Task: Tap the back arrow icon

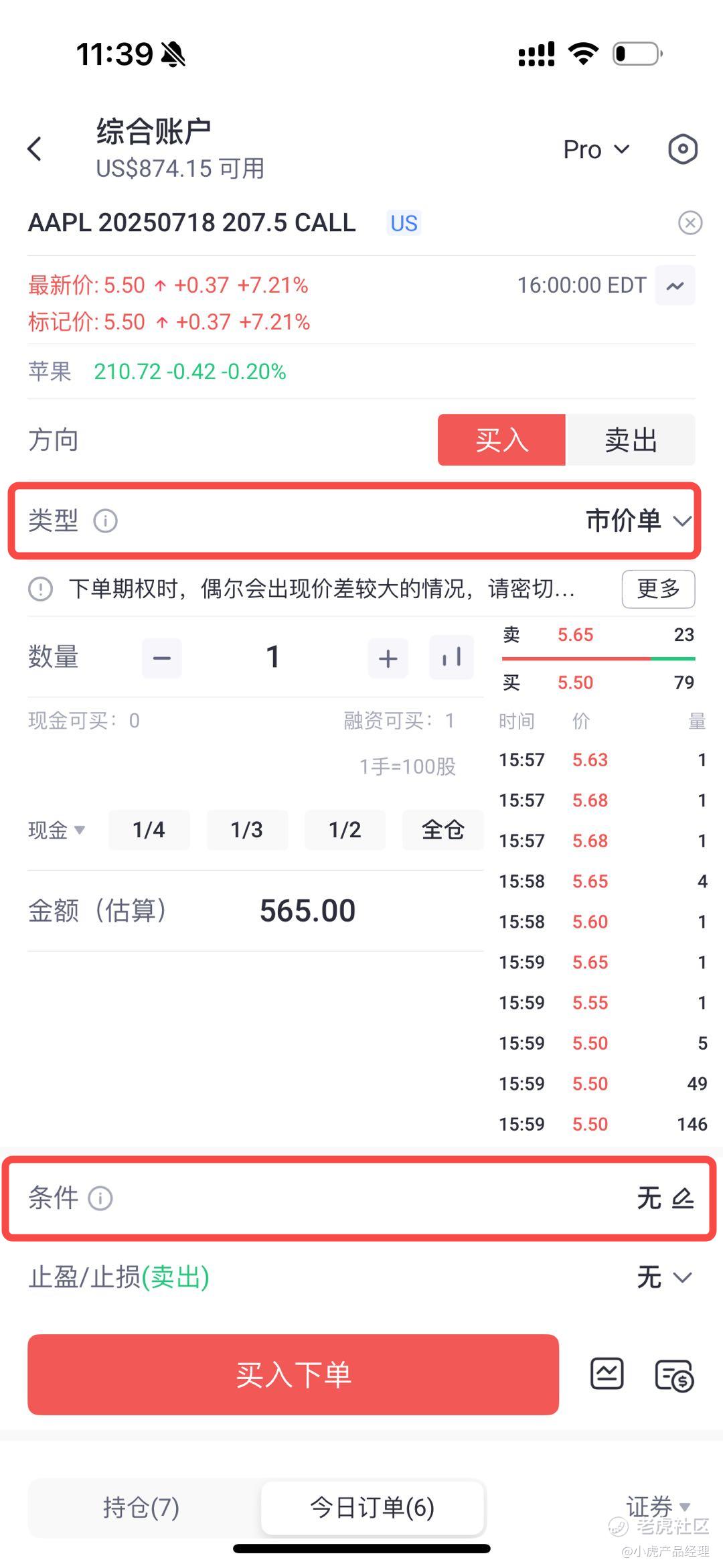Action: 35,149
